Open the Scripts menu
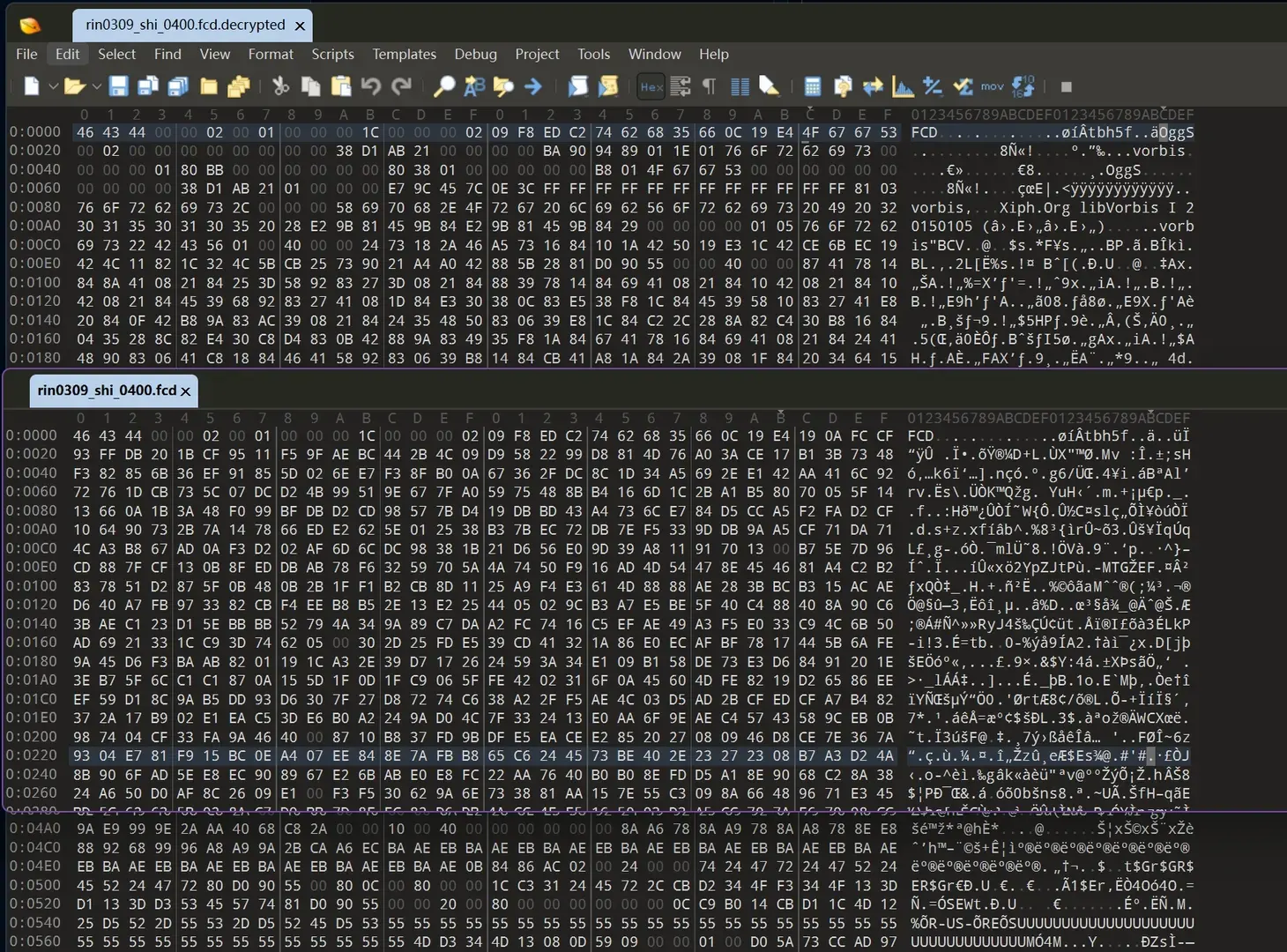1287x952 pixels. pos(332,54)
